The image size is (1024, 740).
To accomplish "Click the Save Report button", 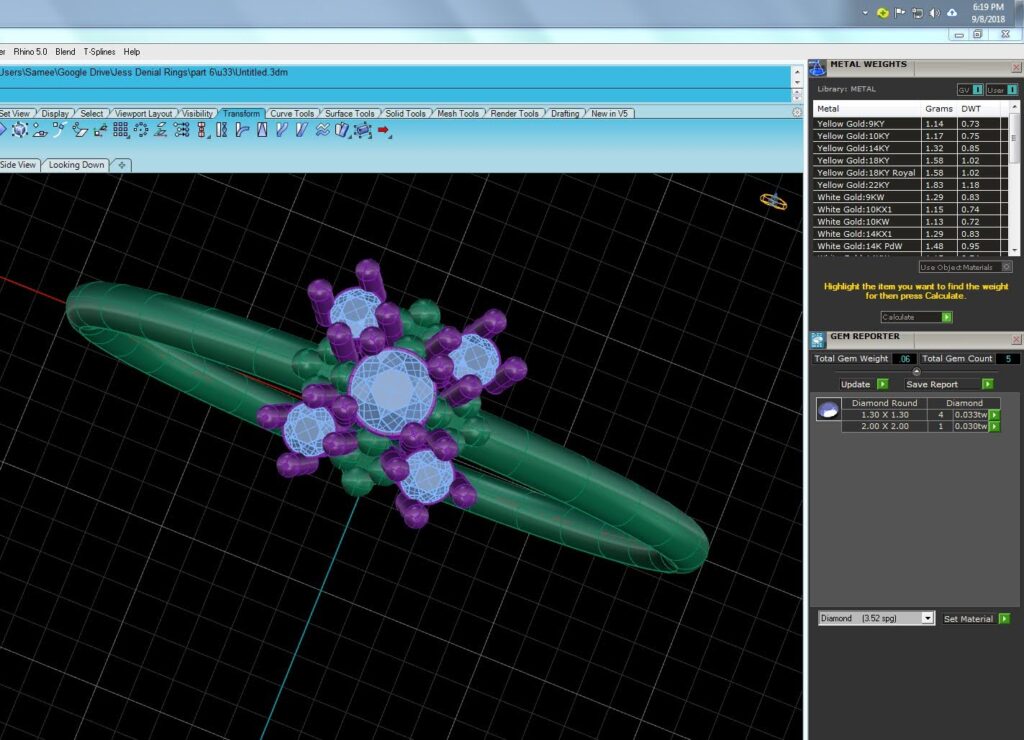I will pos(948,384).
